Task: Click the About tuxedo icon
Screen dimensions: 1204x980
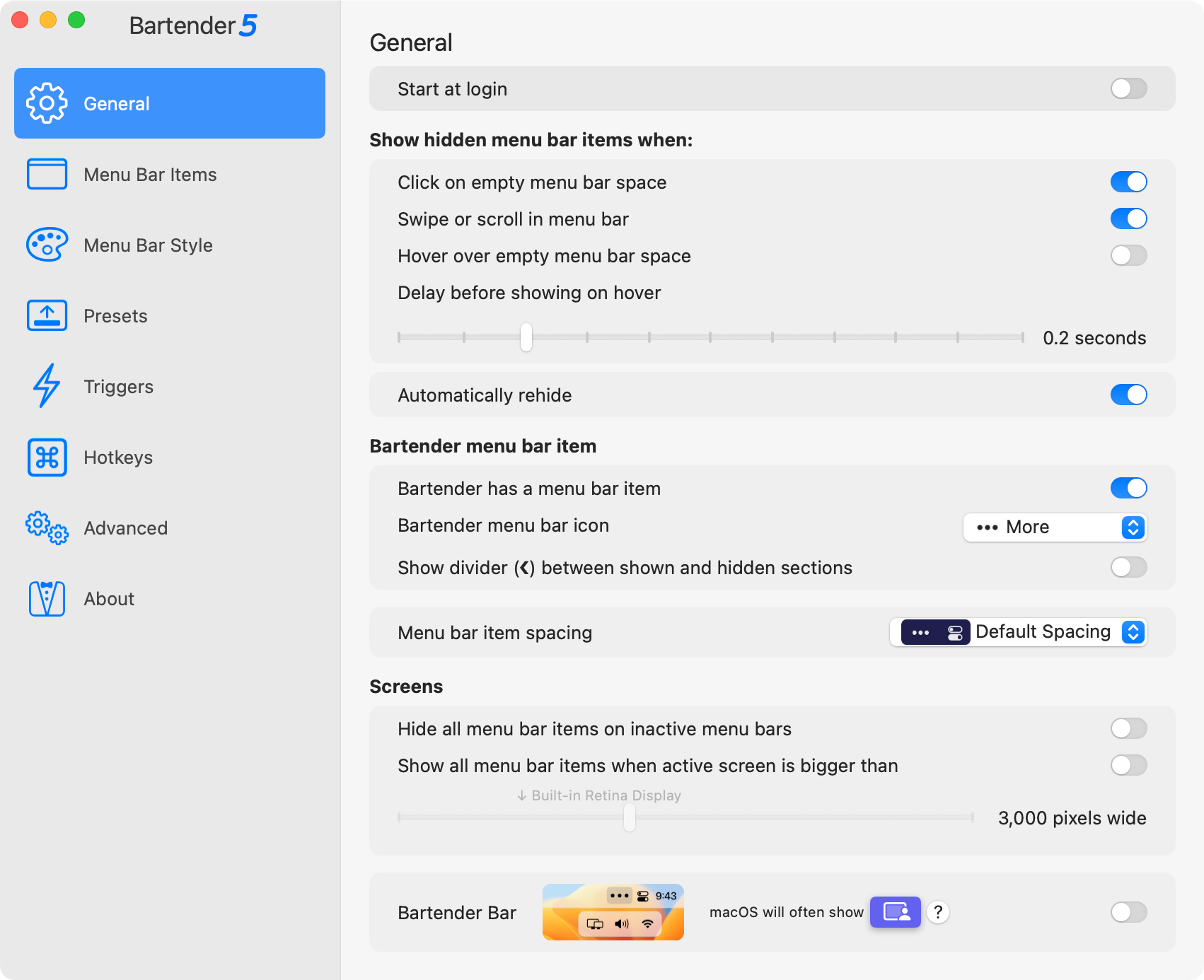Action: (x=46, y=598)
